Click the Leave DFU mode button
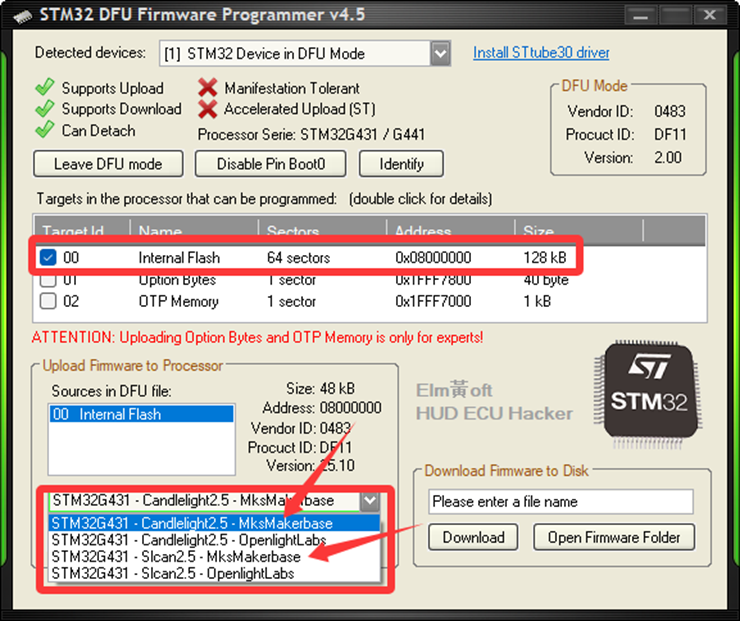The width and height of the screenshot is (740, 621). point(108,164)
